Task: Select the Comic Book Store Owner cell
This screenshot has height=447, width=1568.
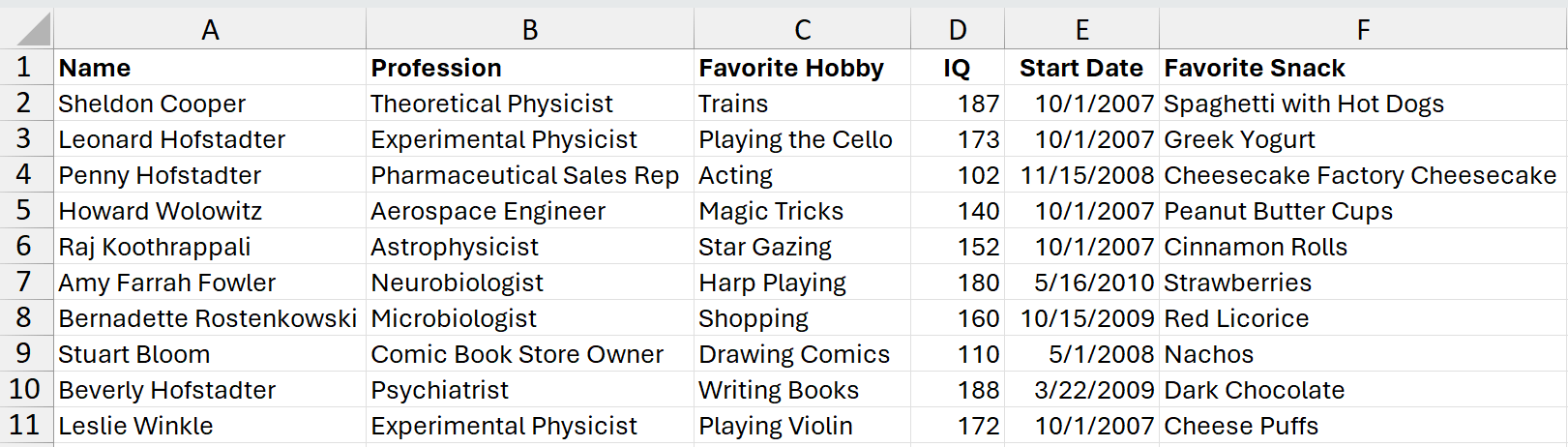Action: [x=517, y=354]
